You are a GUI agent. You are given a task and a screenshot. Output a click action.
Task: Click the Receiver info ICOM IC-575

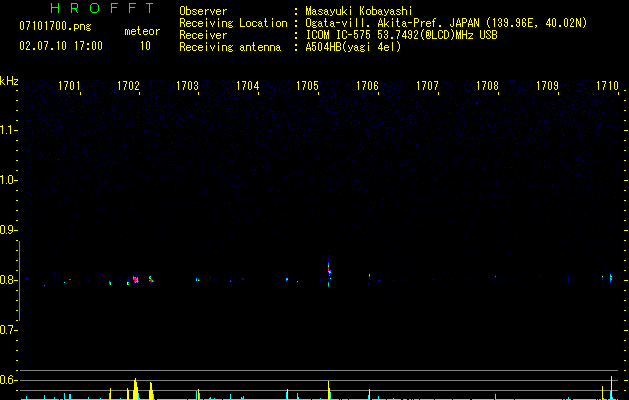point(338,35)
